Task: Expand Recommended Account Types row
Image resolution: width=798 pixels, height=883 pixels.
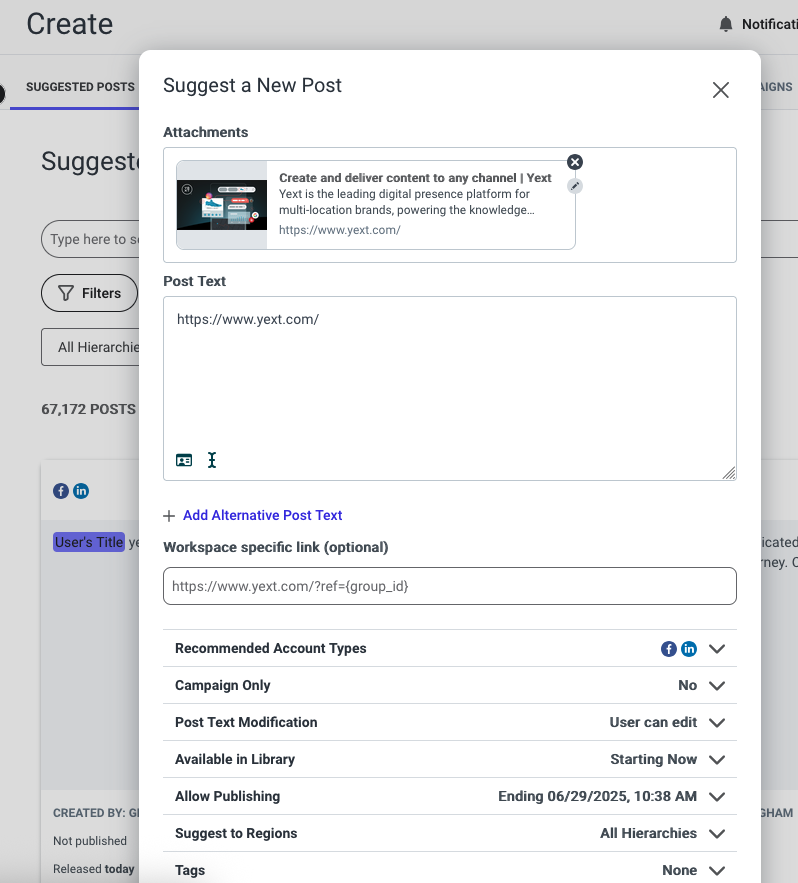Action: [x=449, y=648]
